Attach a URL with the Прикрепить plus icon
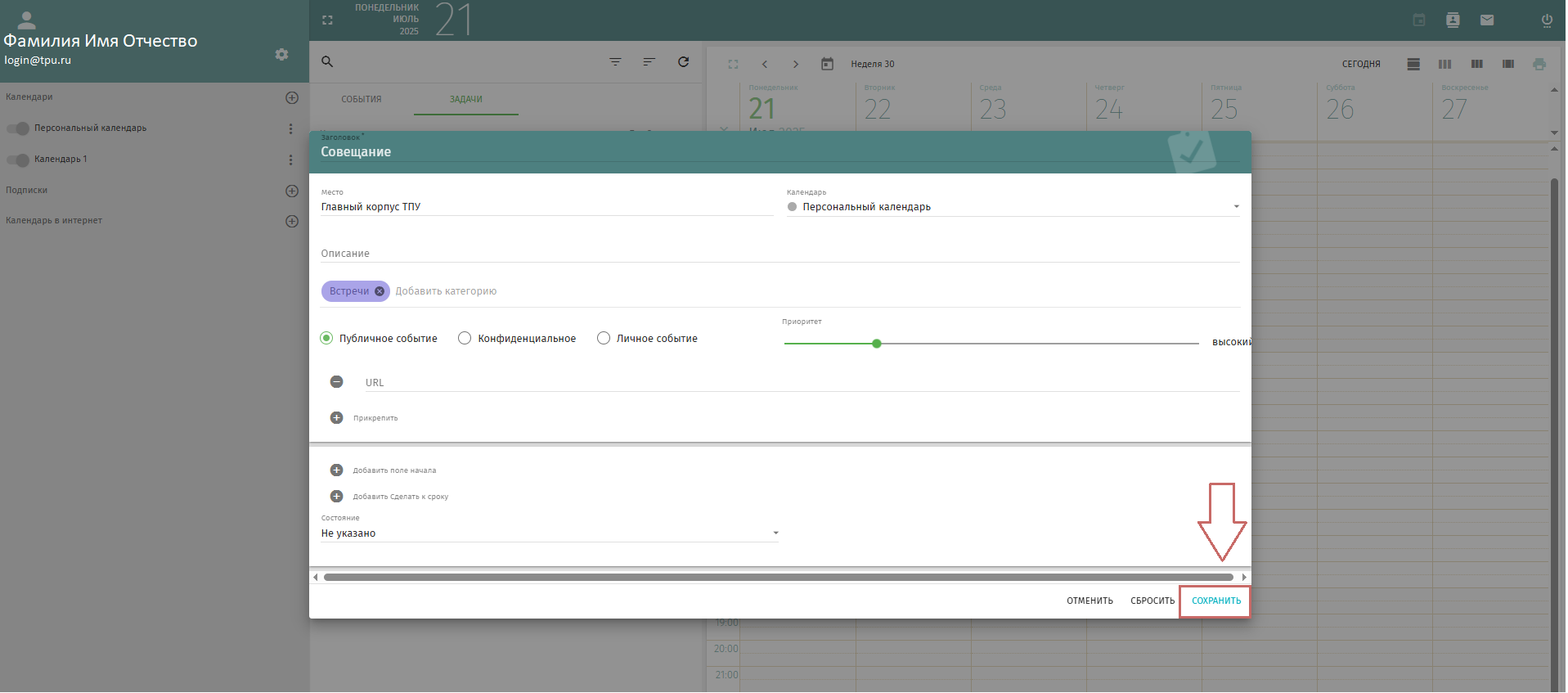 (336, 418)
